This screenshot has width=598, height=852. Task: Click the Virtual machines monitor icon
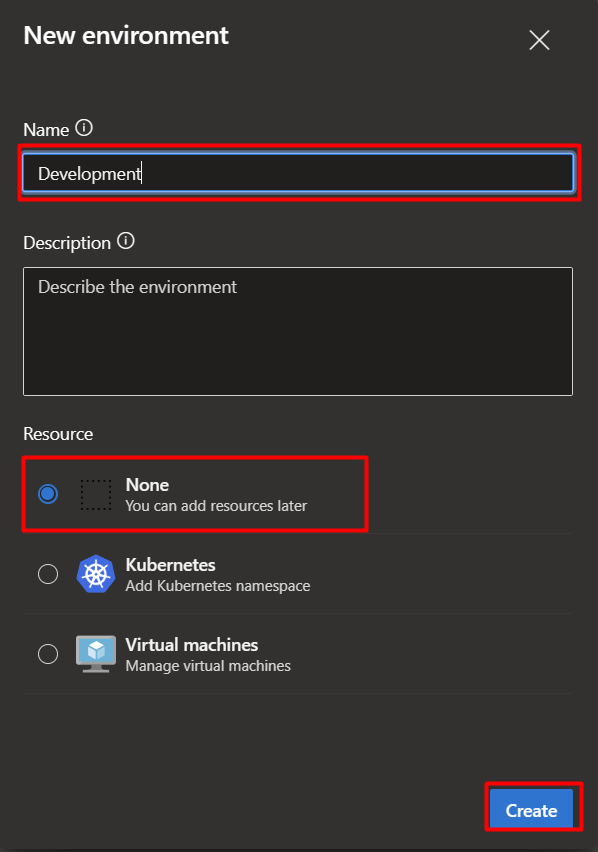tap(96, 654)
